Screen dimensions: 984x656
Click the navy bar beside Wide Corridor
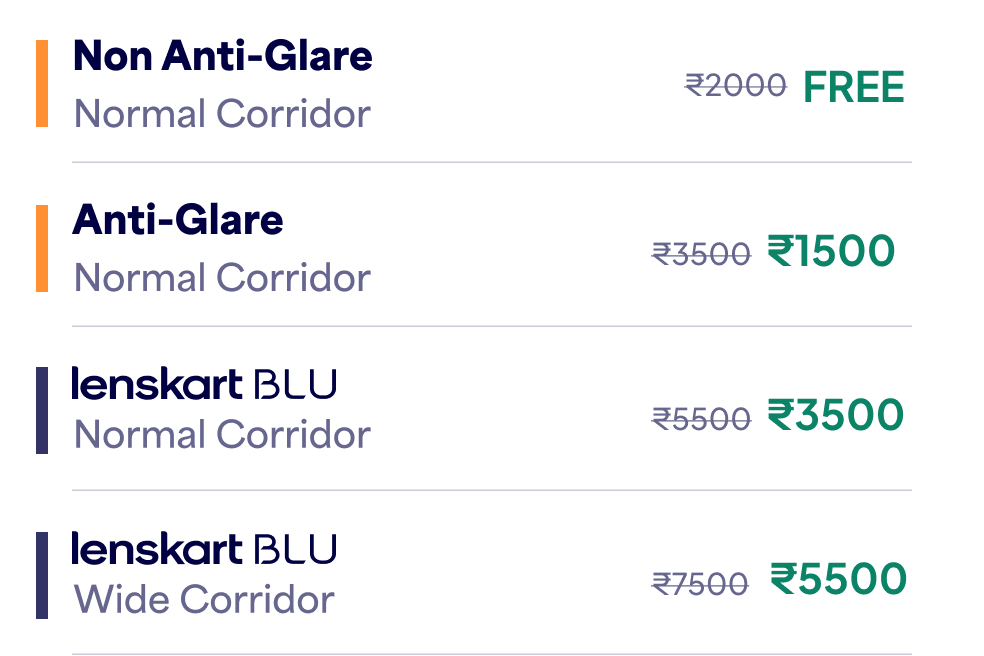pos(42,575)
